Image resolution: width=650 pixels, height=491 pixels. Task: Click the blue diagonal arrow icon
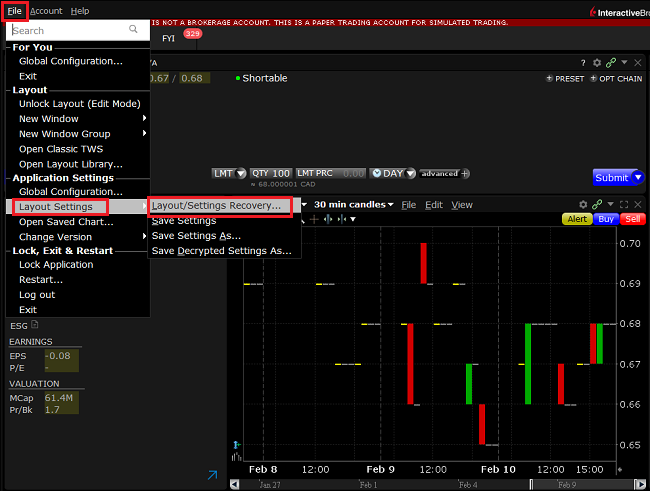pyautogui.click(x=212, y=475)
